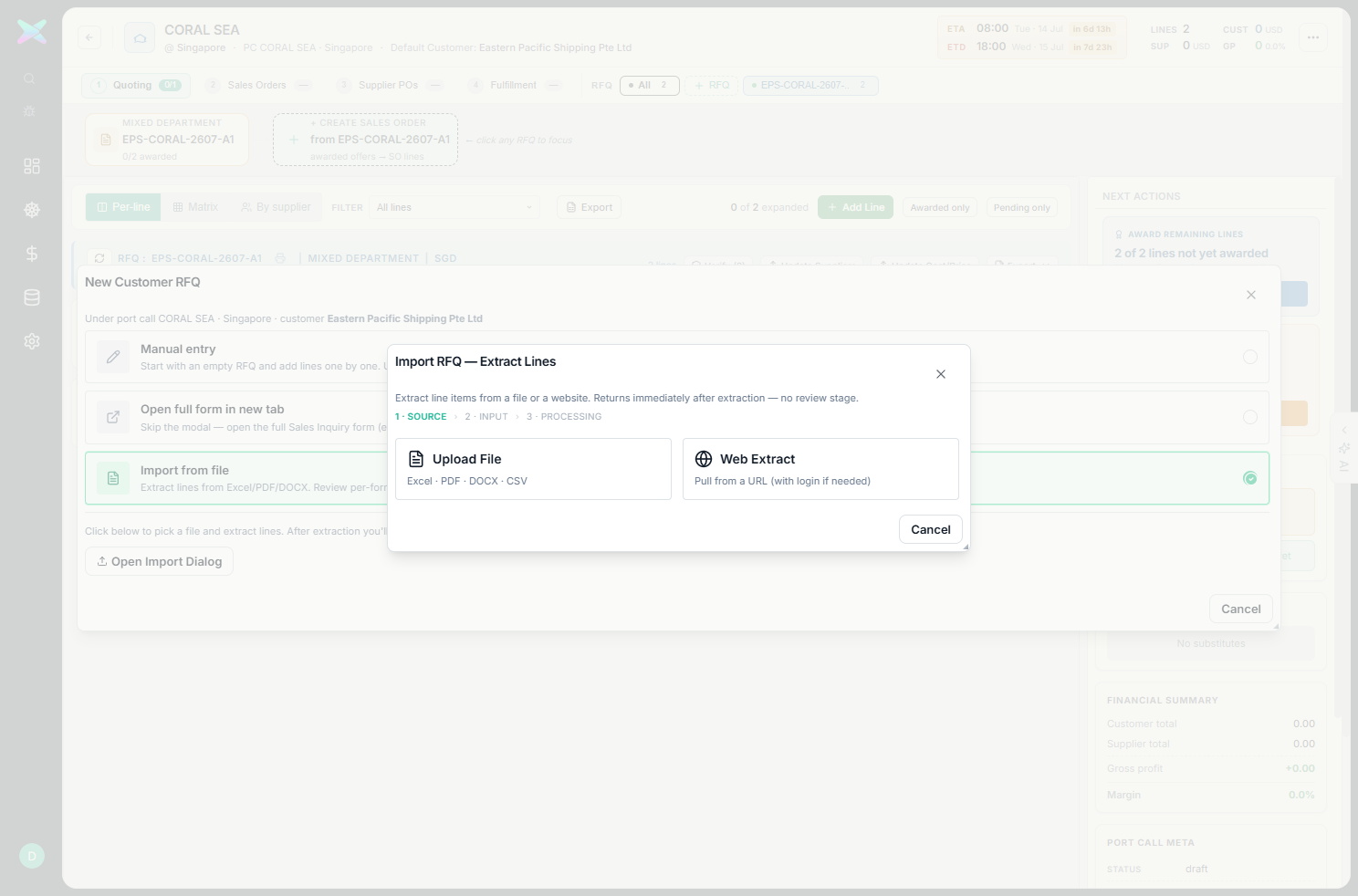Viewport: 1358px width, 896px height.
Task: Switch to the Matrix view tab
Action: (x=195, y=207)
